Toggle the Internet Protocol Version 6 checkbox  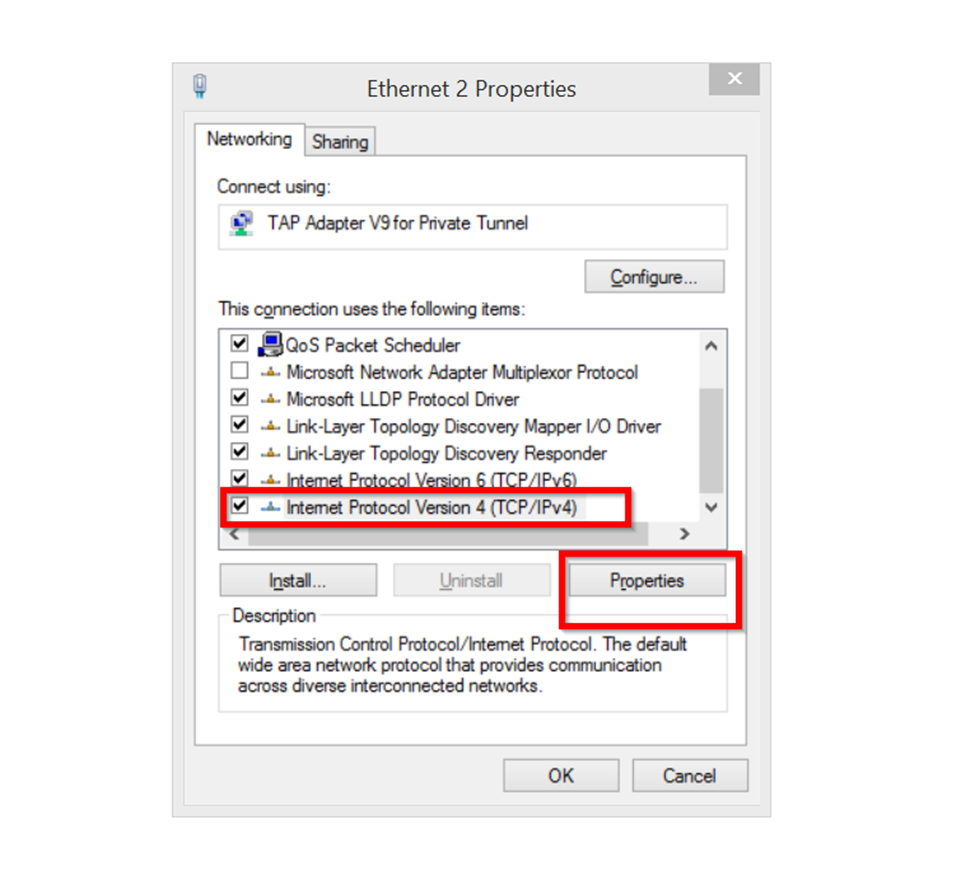[239, 477]
